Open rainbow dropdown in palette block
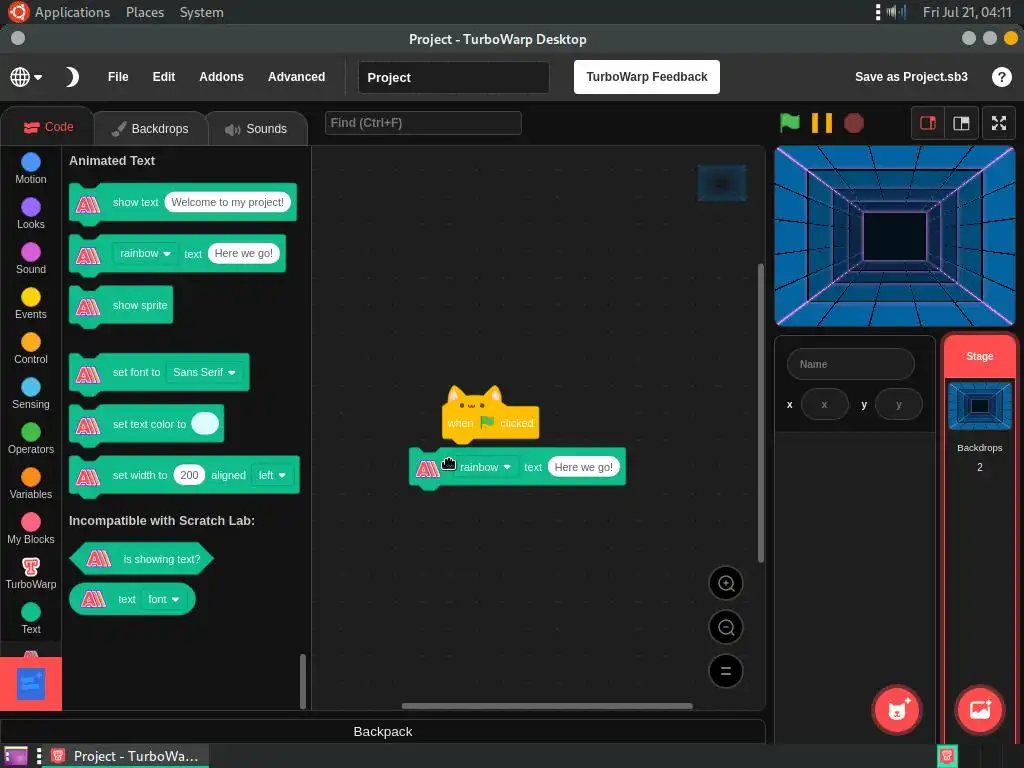1024x768 pixels. [x=145, y=253]
